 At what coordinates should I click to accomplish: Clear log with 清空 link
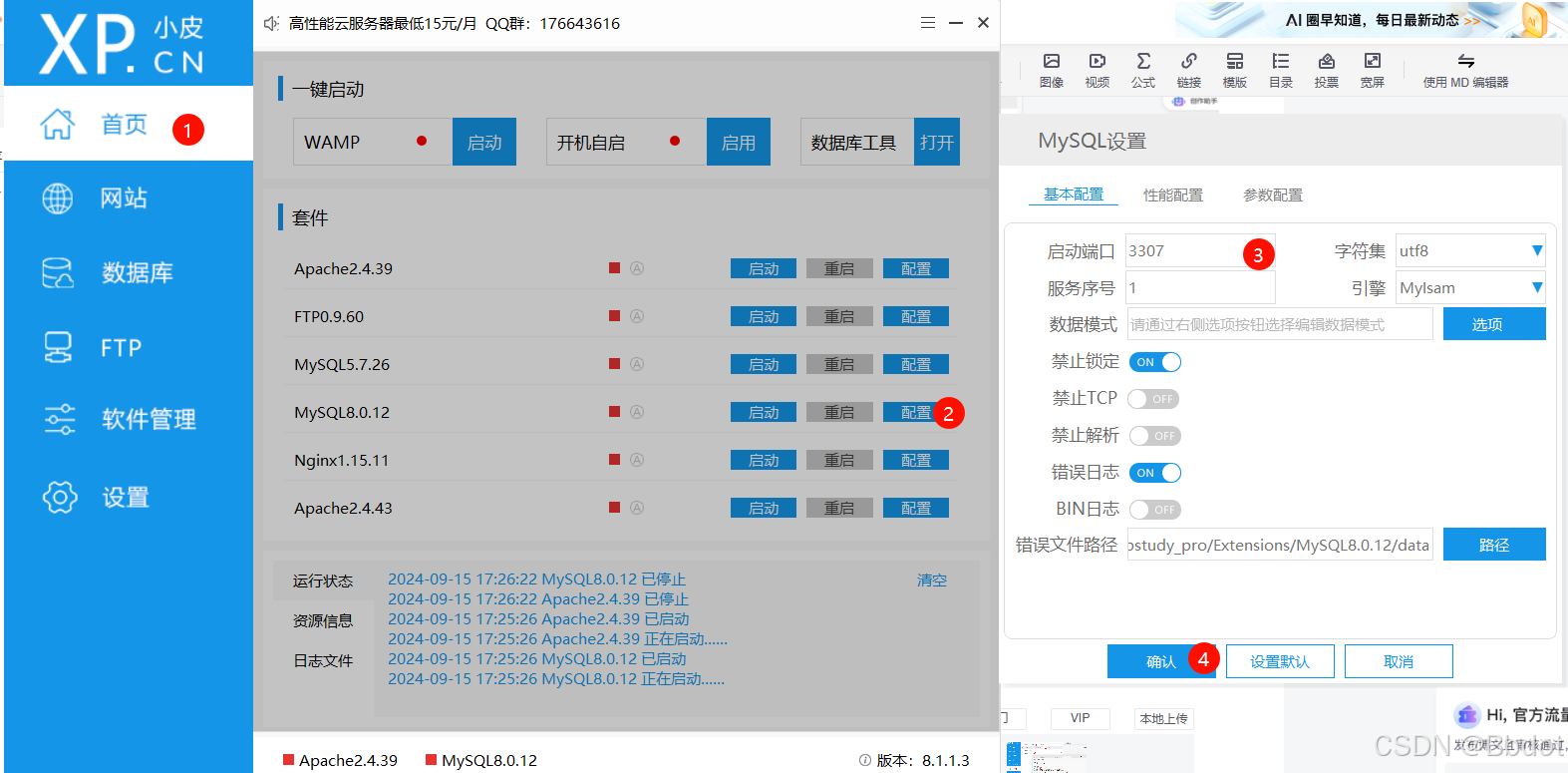pos(932,580)
